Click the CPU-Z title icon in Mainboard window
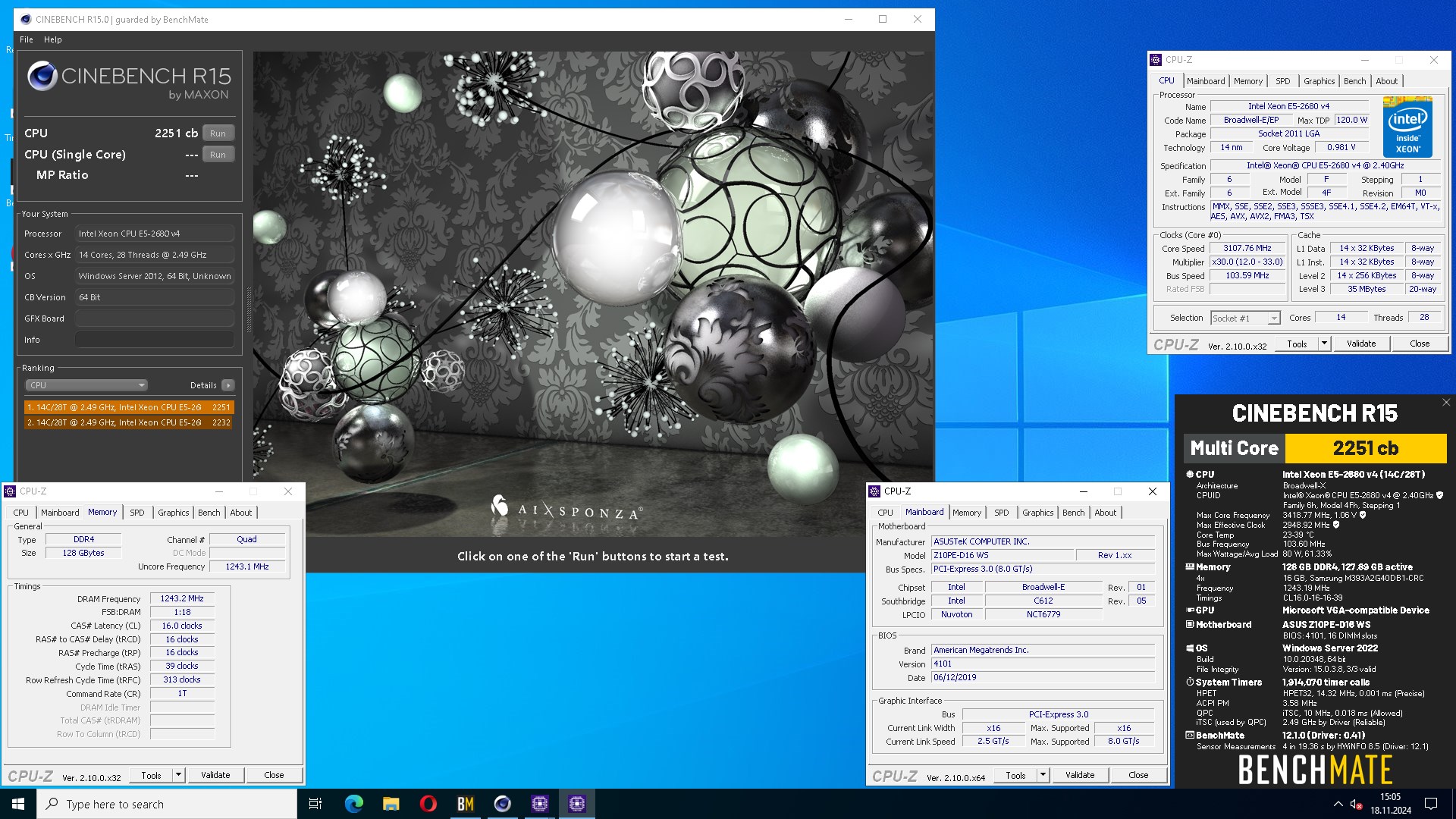 click(874, 491)
